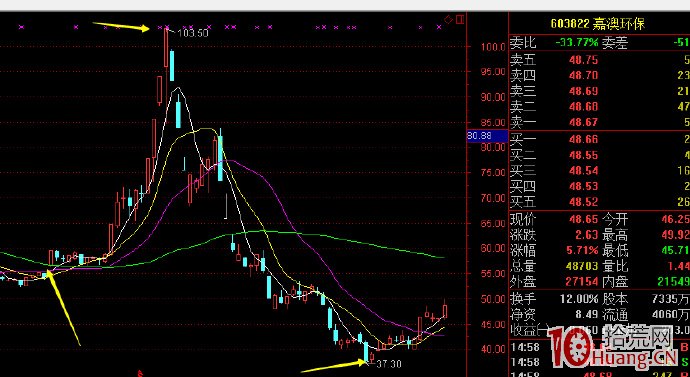Click the 37.30 low price label
690x377 pixels.
point(389,363)
